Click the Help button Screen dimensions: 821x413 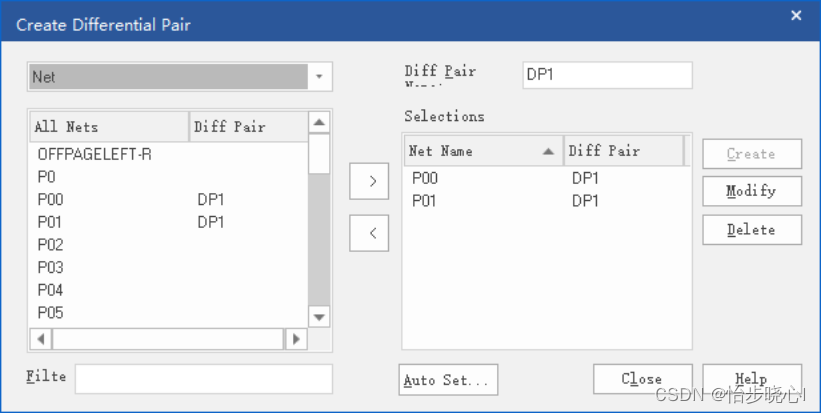coord(751,380)
